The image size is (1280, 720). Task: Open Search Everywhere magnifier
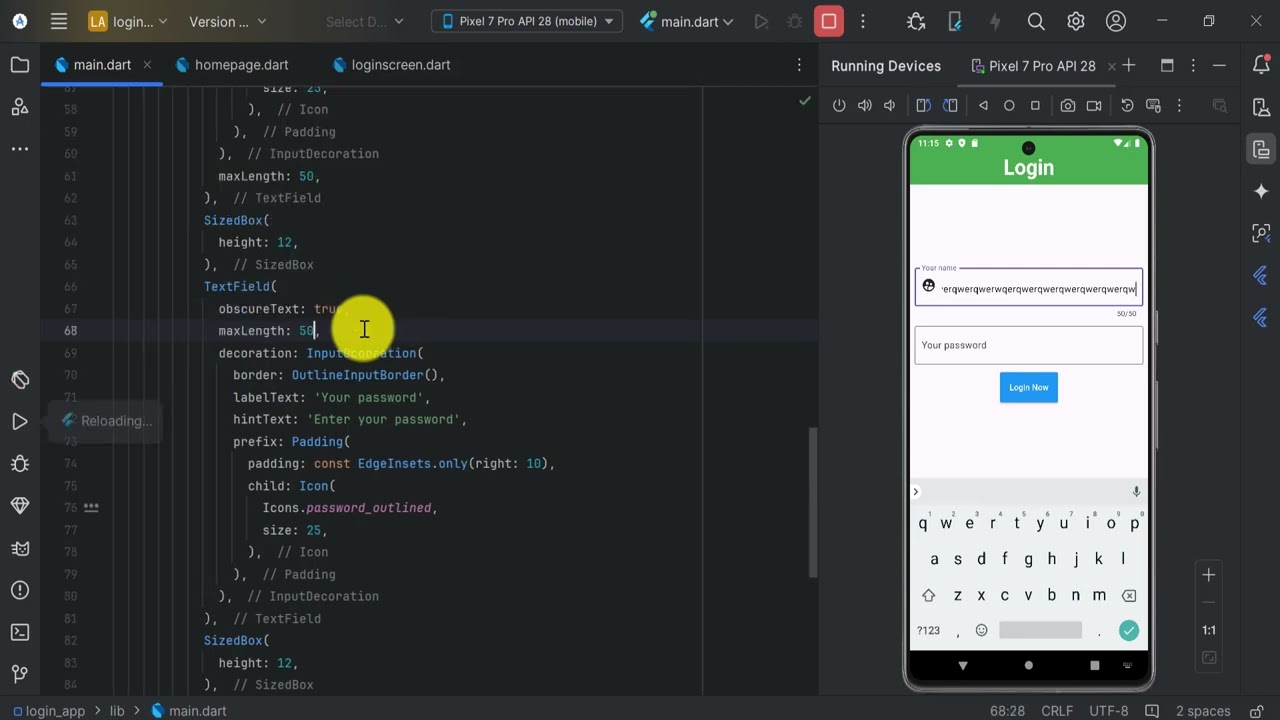pyautogui.click(x=1036, y=21)
